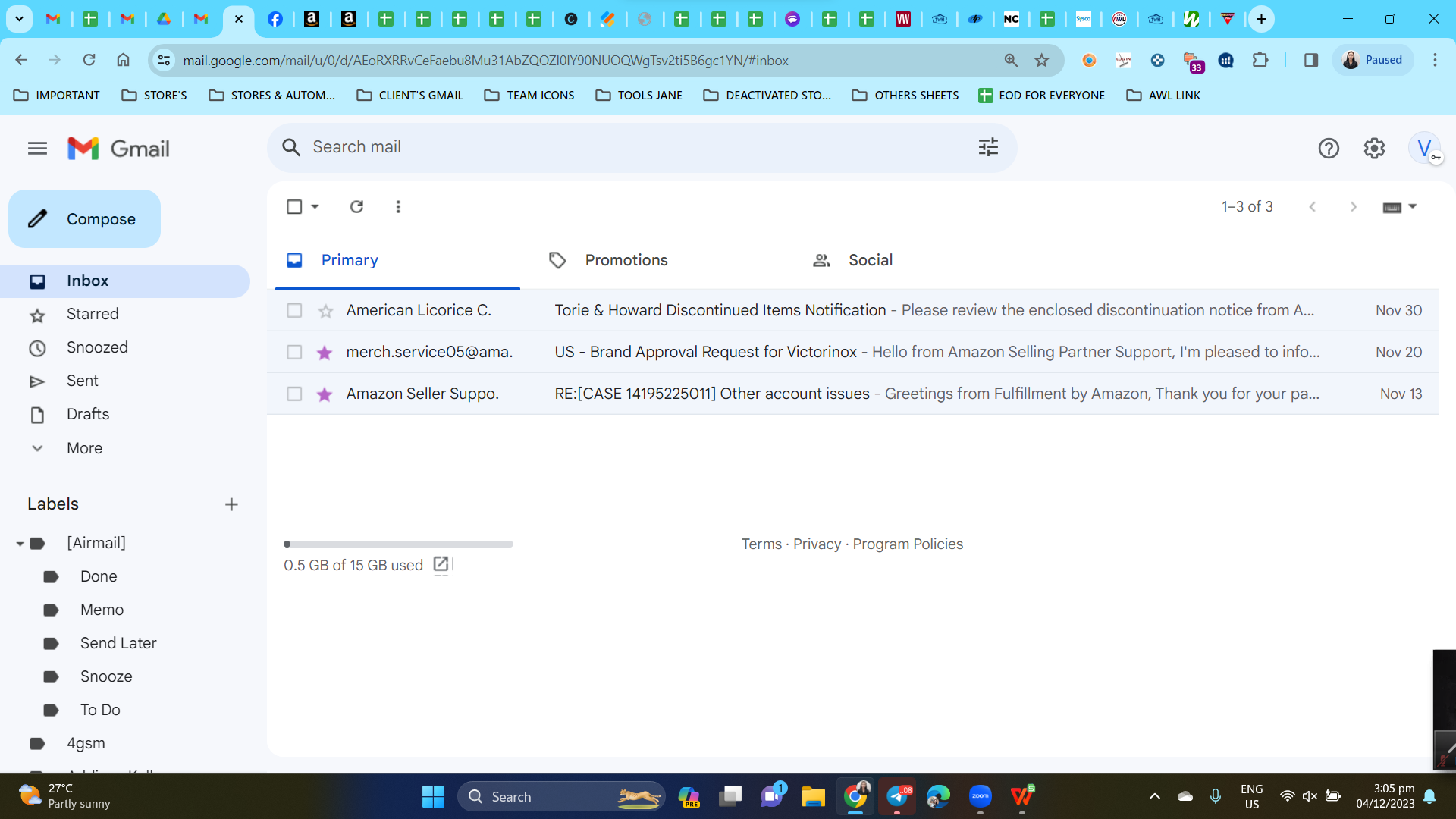Open a new browser tab
Viewport: 1456px width, 819px height.
point(1261,19)
